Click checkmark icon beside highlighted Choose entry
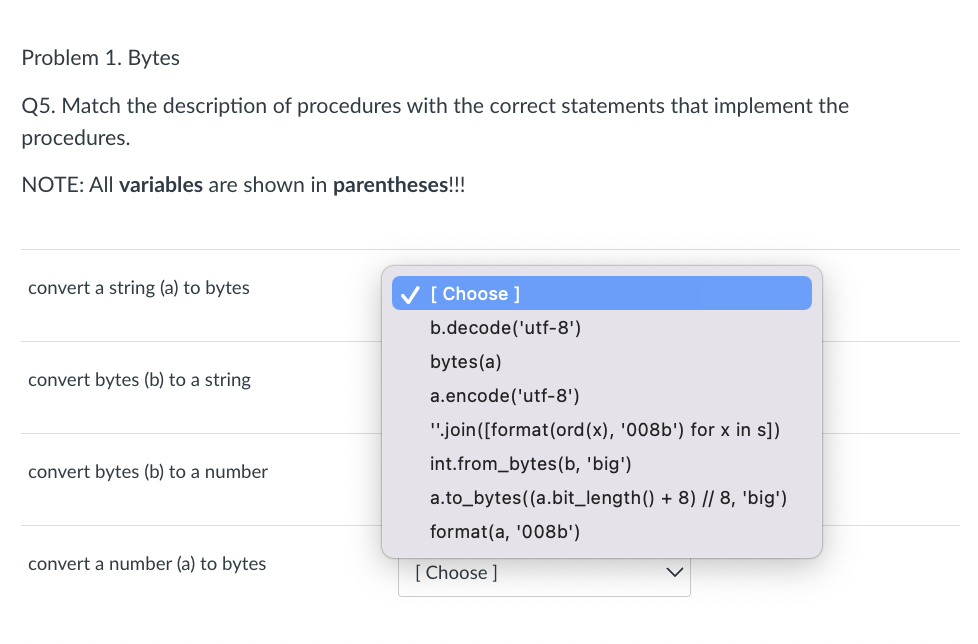The image size is (978, 644). (408, 294)
